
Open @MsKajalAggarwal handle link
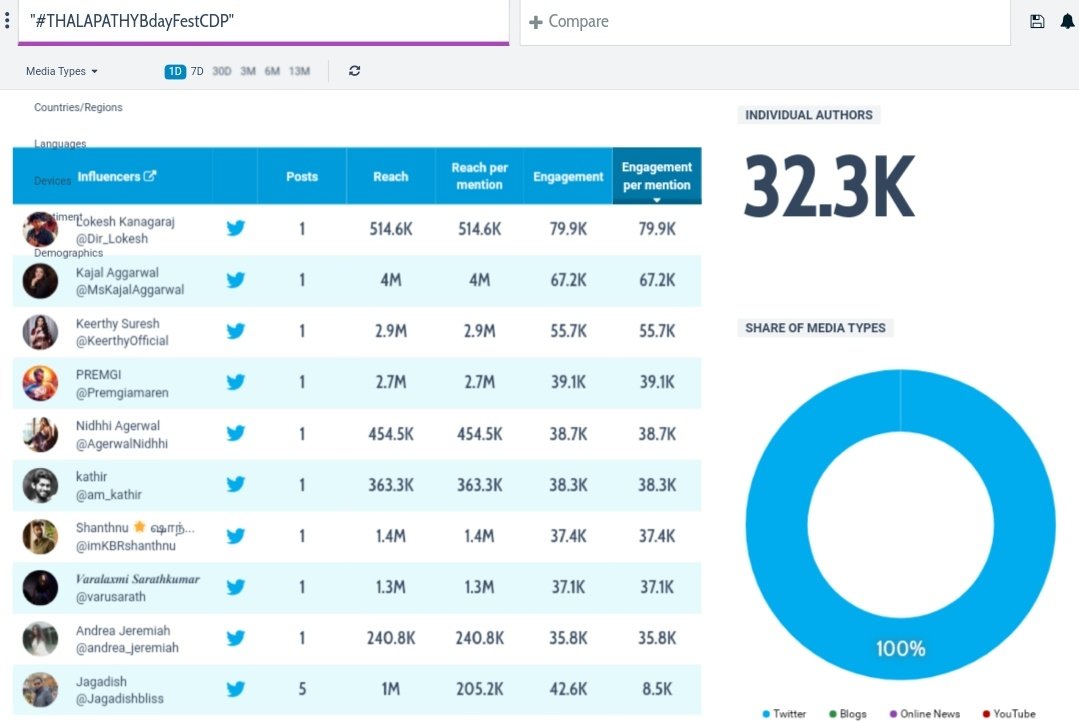[130, 290]
